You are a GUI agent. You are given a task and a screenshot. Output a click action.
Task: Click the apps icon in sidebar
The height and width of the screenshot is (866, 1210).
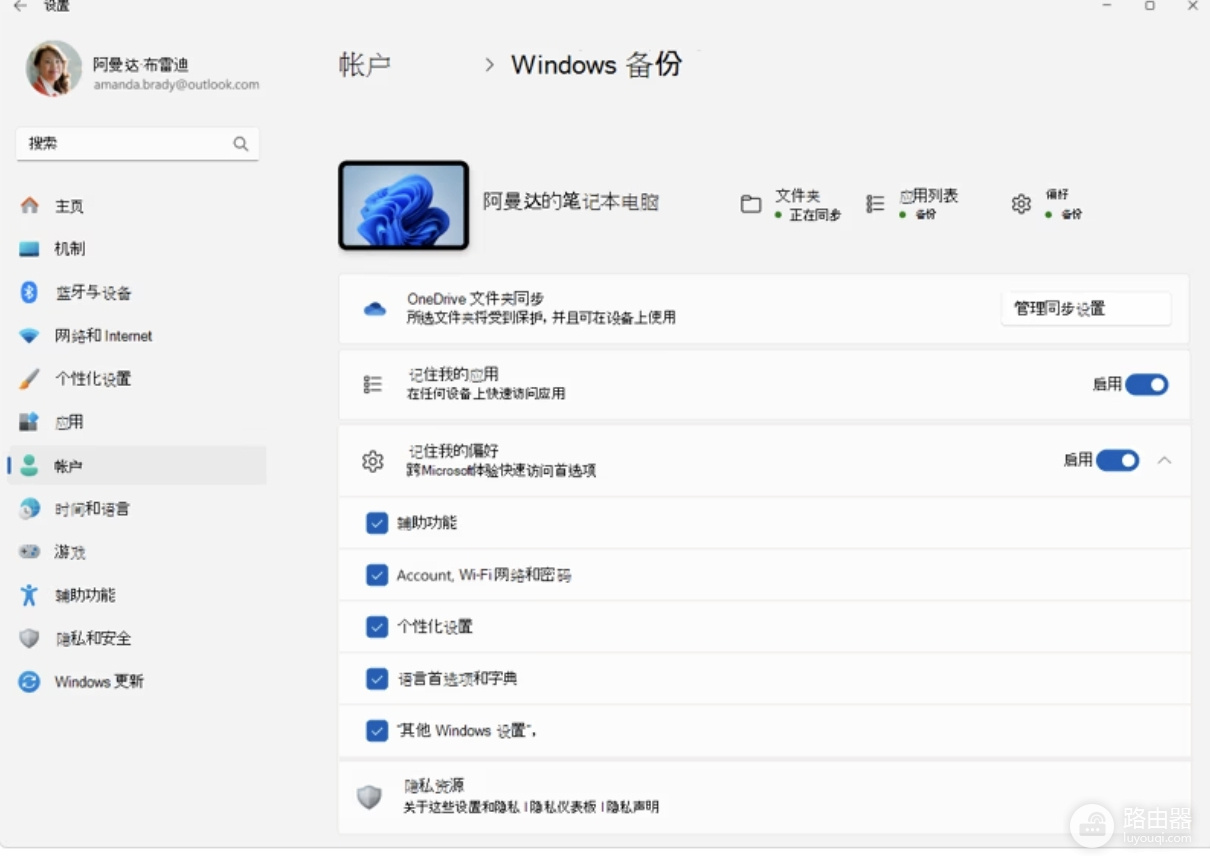click(x=30, y=422)
